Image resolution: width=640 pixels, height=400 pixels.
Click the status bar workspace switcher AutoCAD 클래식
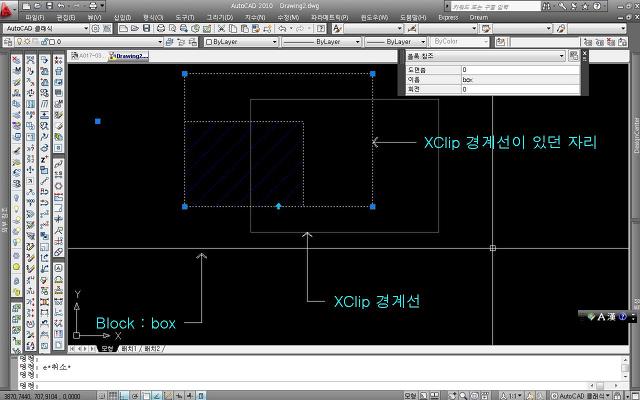(581, 396)
